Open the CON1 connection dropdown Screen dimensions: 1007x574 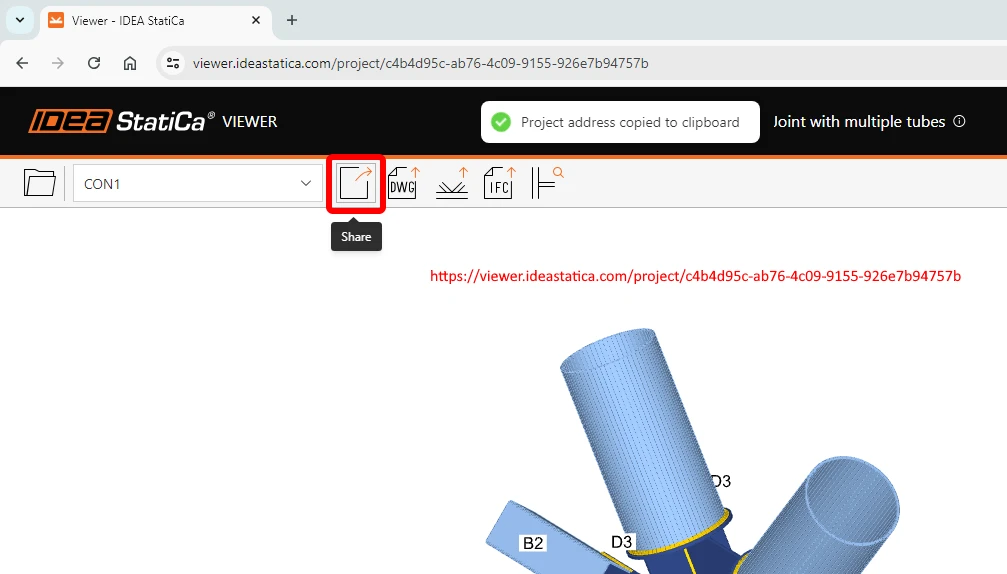[198, 183]
